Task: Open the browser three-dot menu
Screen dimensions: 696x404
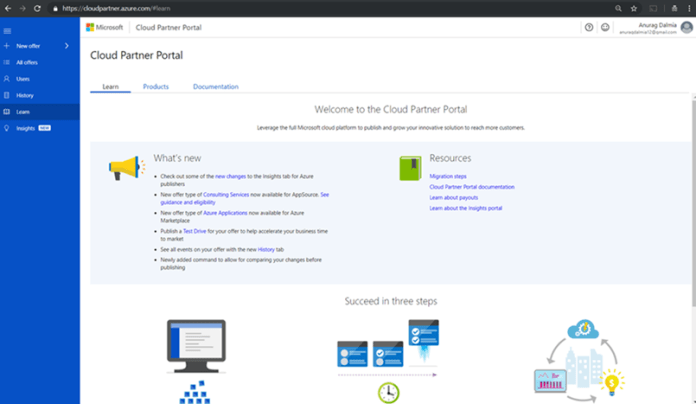Action: 689,8
